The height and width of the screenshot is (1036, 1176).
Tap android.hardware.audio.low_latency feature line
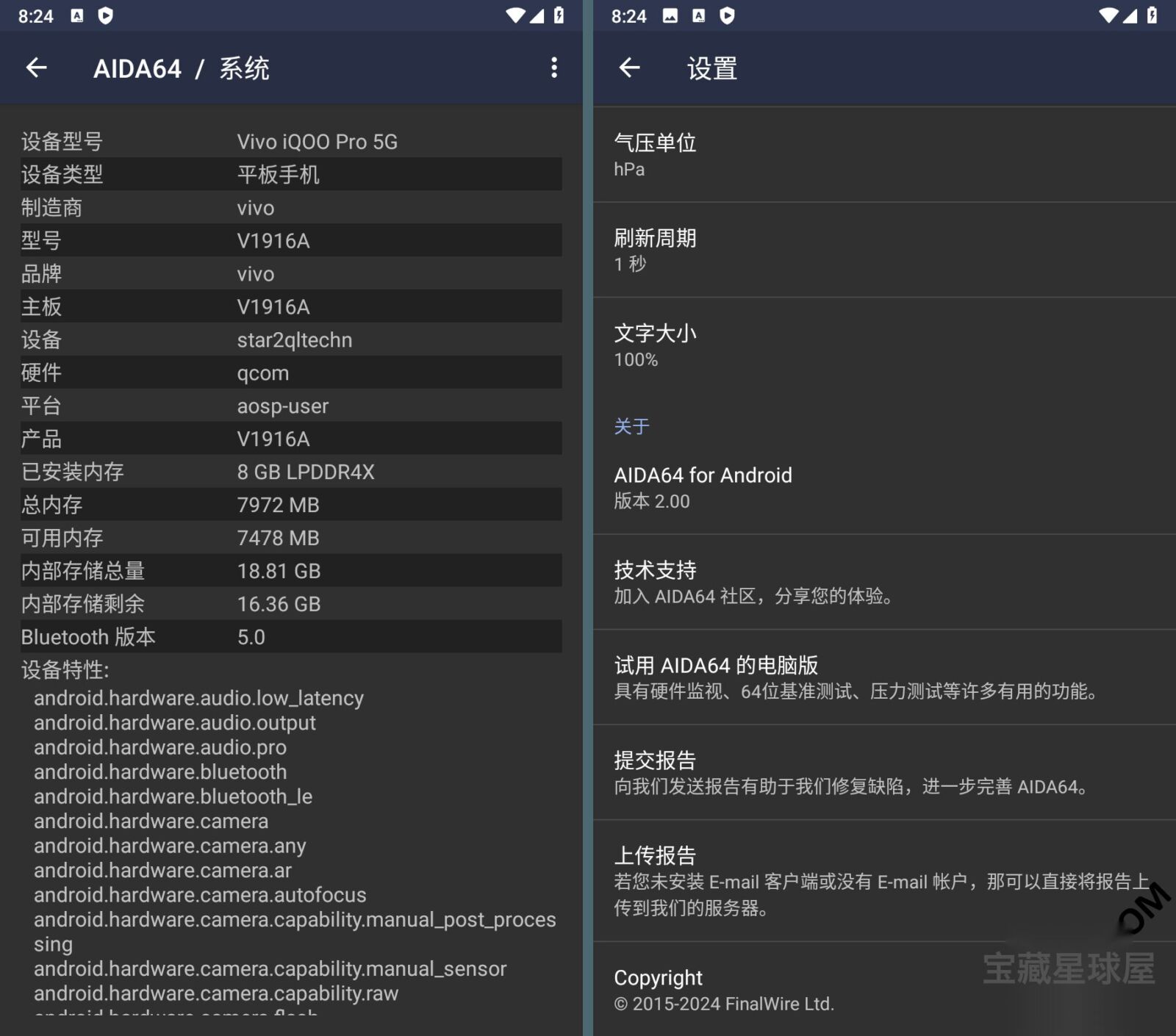(x=198, y=698)
